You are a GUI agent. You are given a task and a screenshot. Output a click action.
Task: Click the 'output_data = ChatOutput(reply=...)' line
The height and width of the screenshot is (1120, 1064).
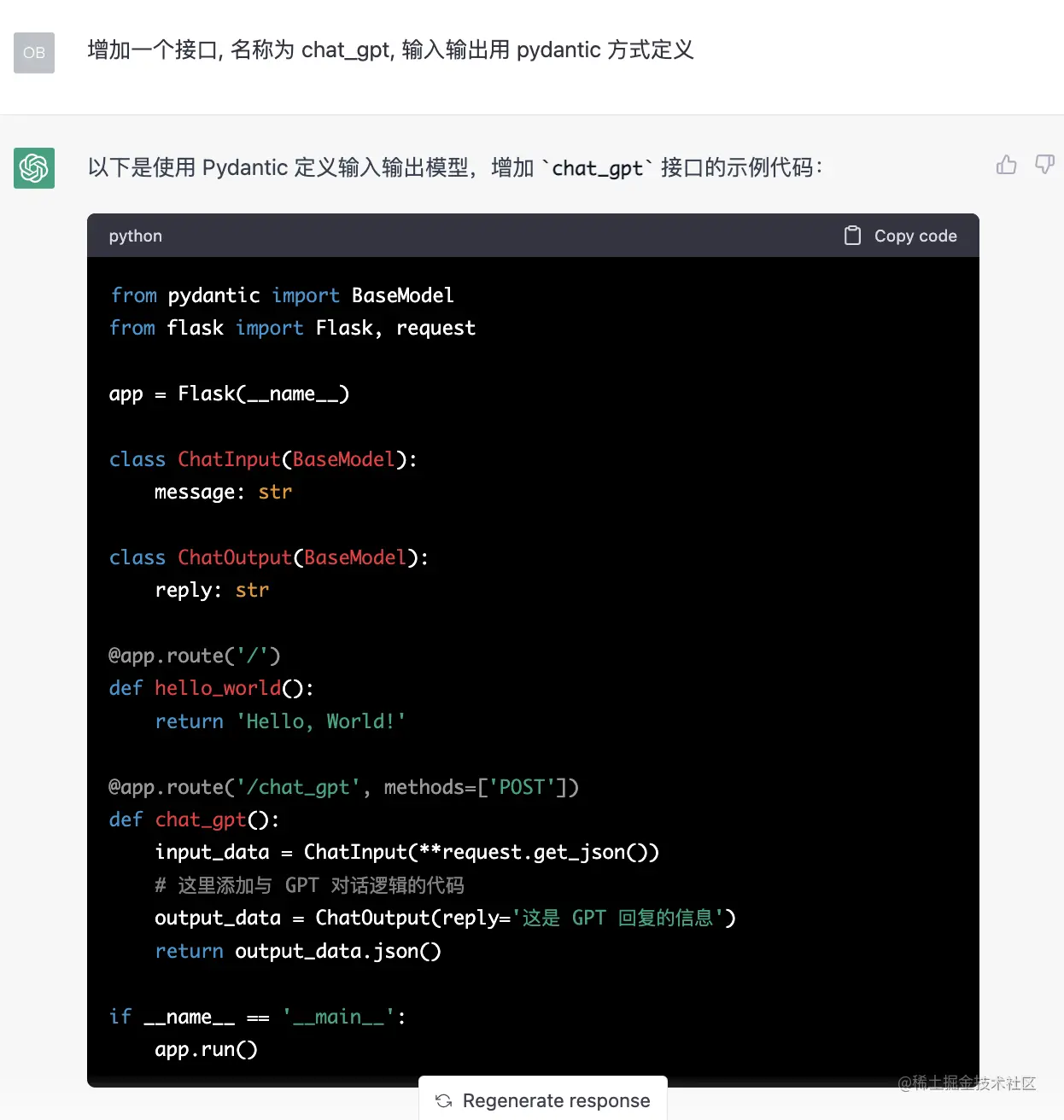[x=446, y=919]
